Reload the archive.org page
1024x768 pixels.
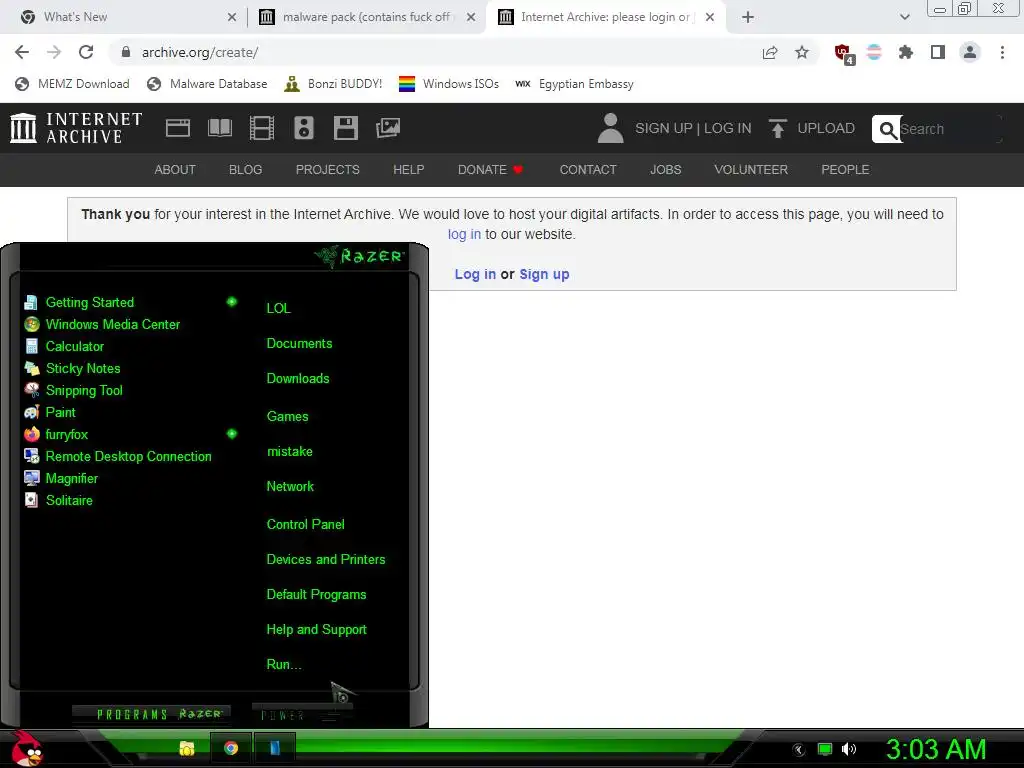click(x=86, y=52)
